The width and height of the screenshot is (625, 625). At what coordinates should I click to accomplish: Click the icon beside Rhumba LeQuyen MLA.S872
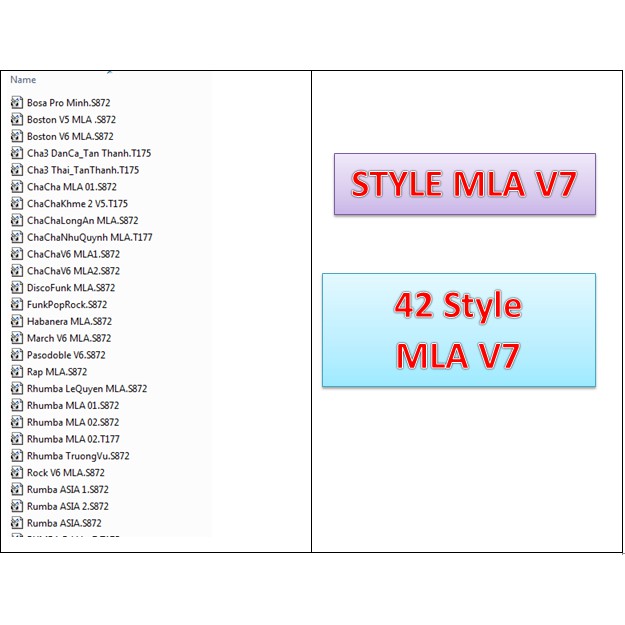point(17,388)
